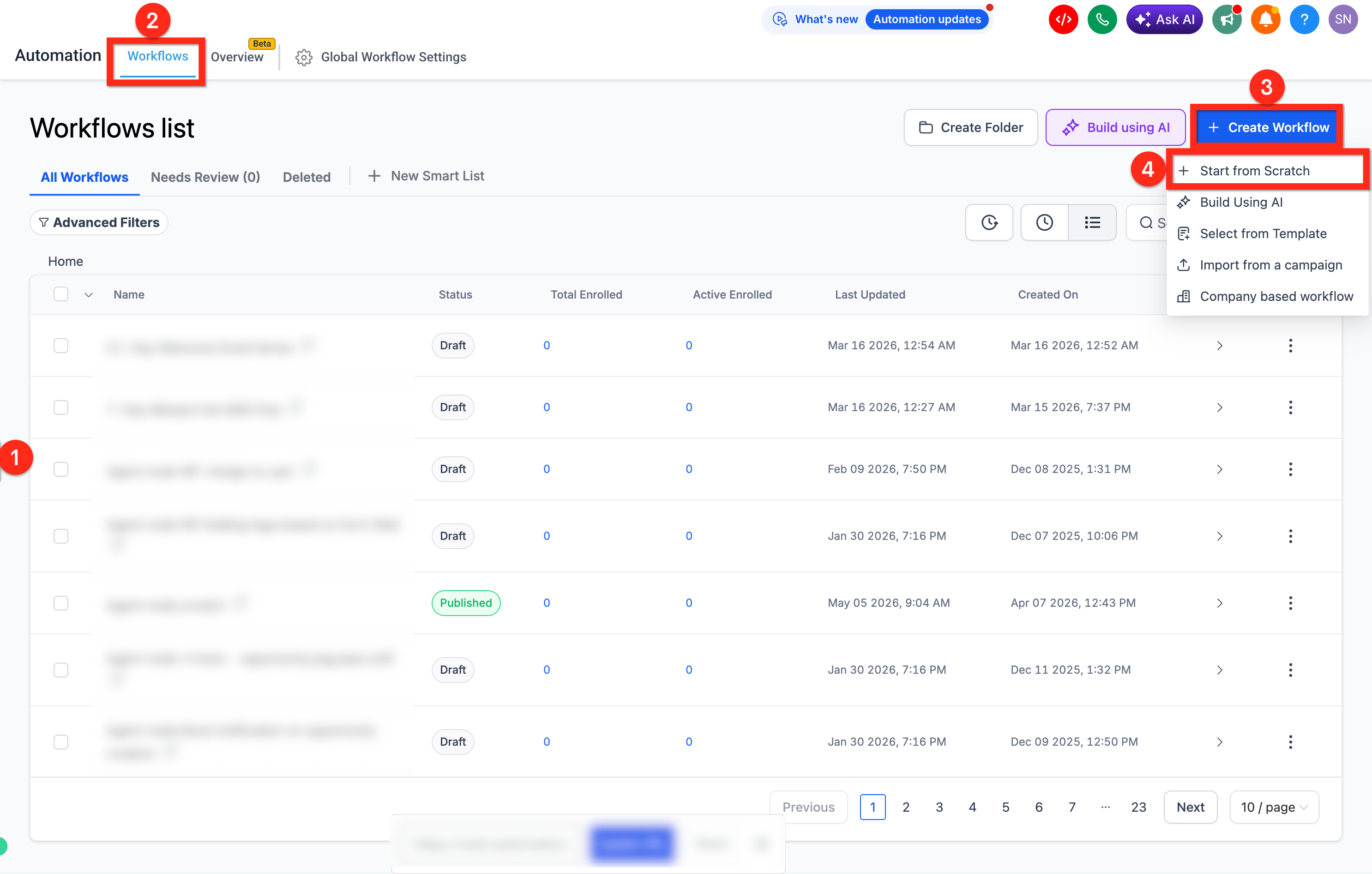Choose Select from Template option

[1267, 233]
